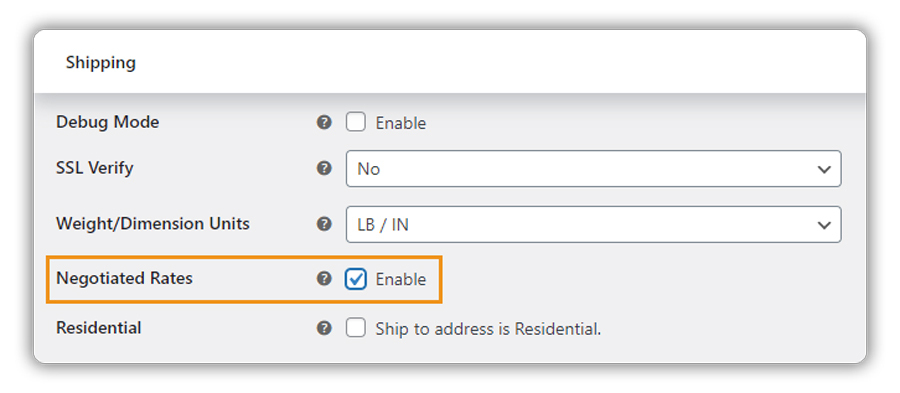
Task: Check Ship to address is Residential
Action: point(356,328)
